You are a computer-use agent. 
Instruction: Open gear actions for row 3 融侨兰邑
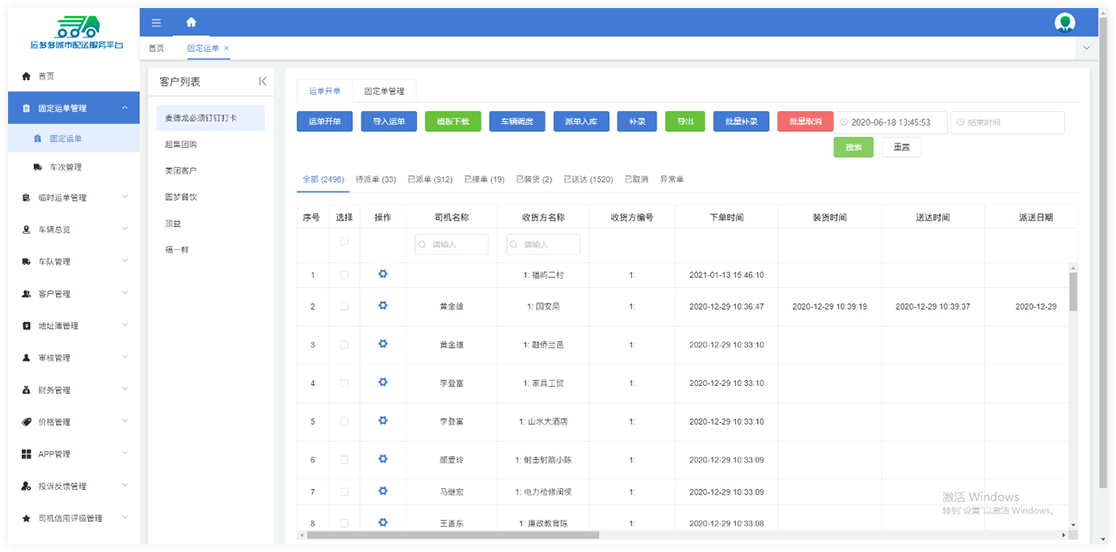(x=383, y=344)
